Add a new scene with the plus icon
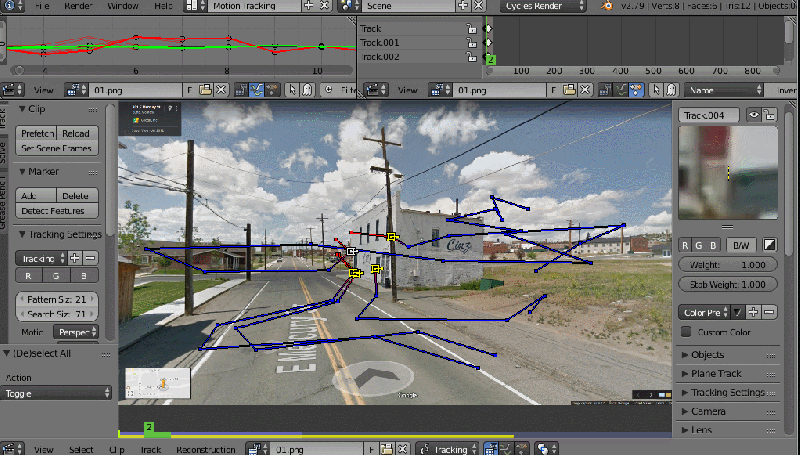This screenshot has height=455, width=800. click(463, 6)
